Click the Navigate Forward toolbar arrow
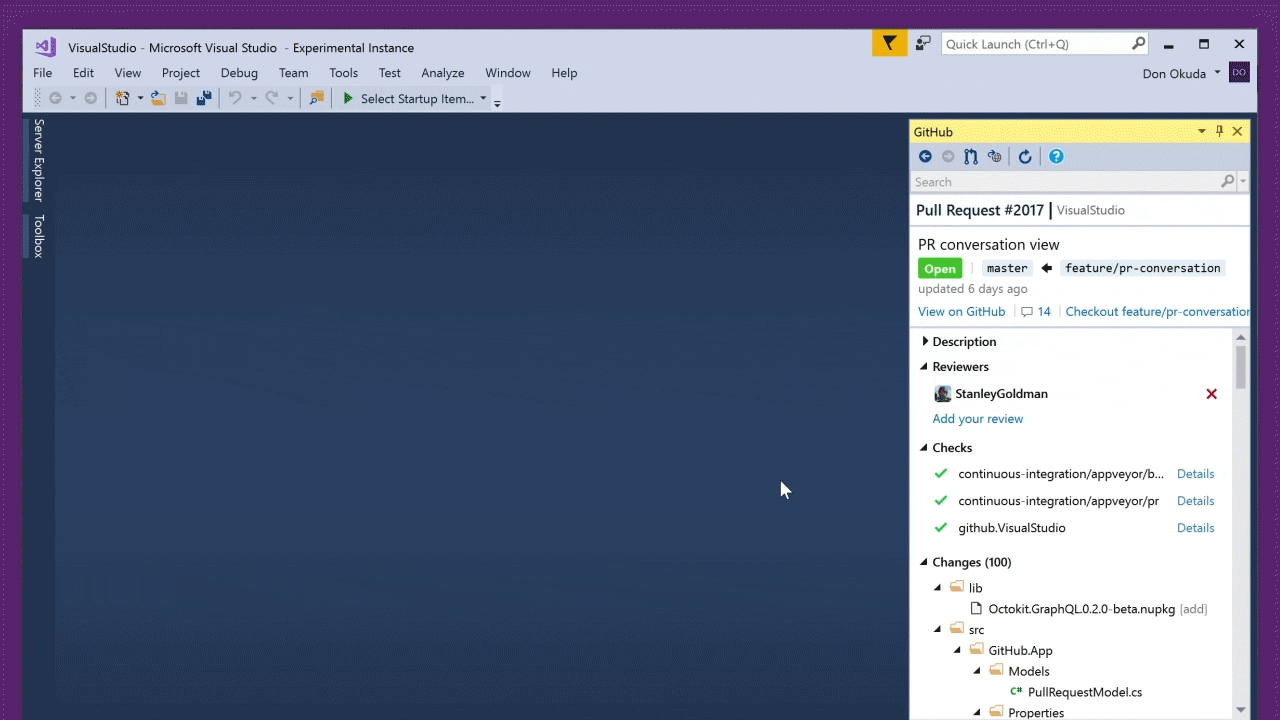This screenshot has height=720, width=1280. pos(90,98)
